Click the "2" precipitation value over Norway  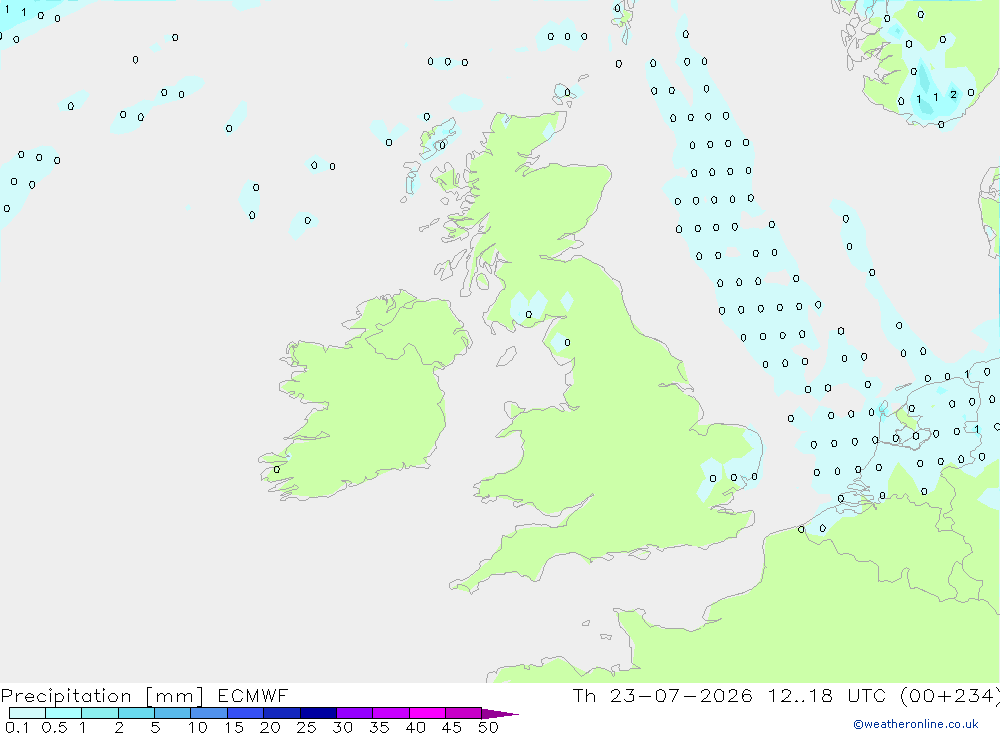tap(953, 94)
